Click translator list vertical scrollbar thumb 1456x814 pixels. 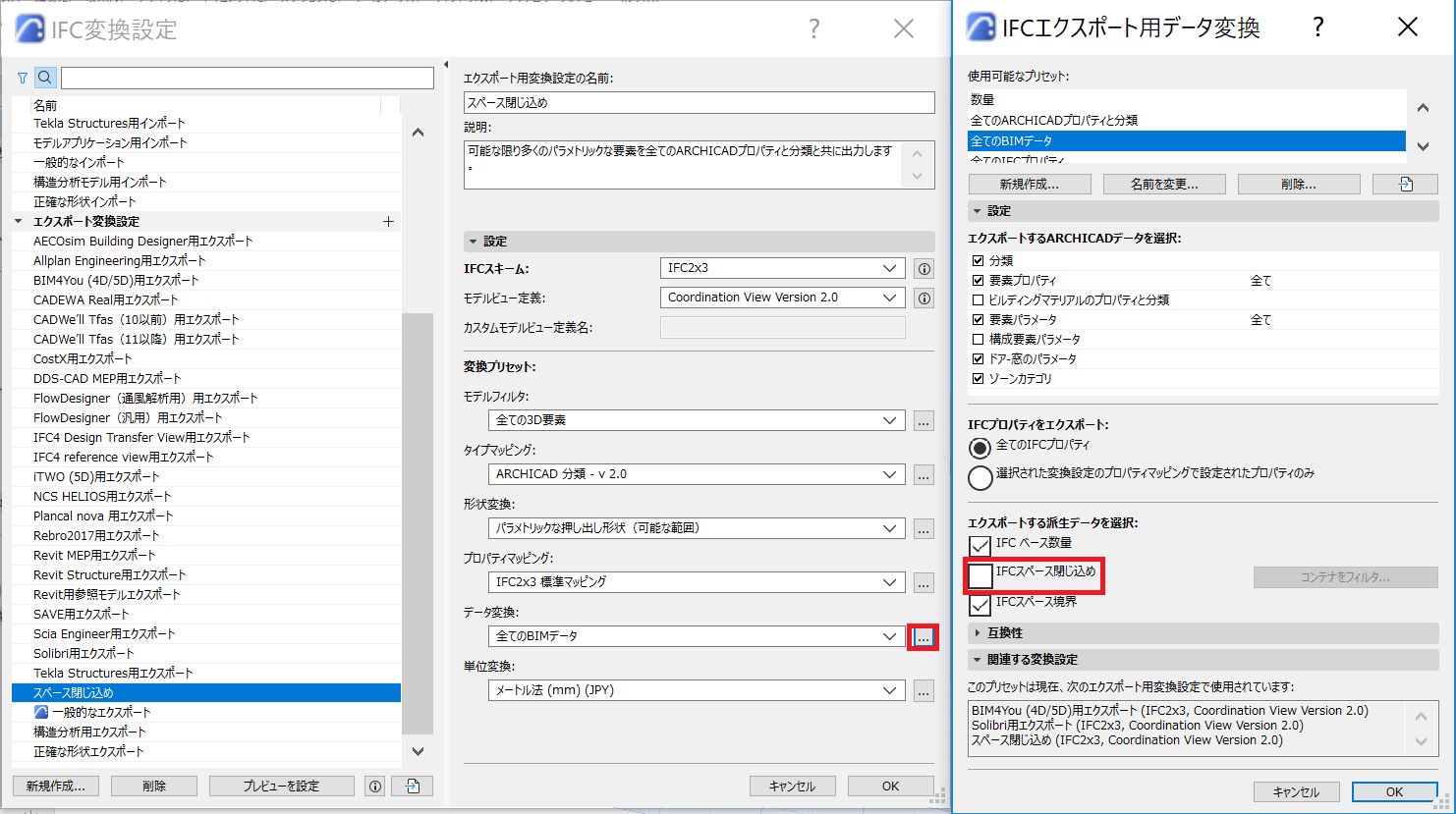click(x=418, y=523)
